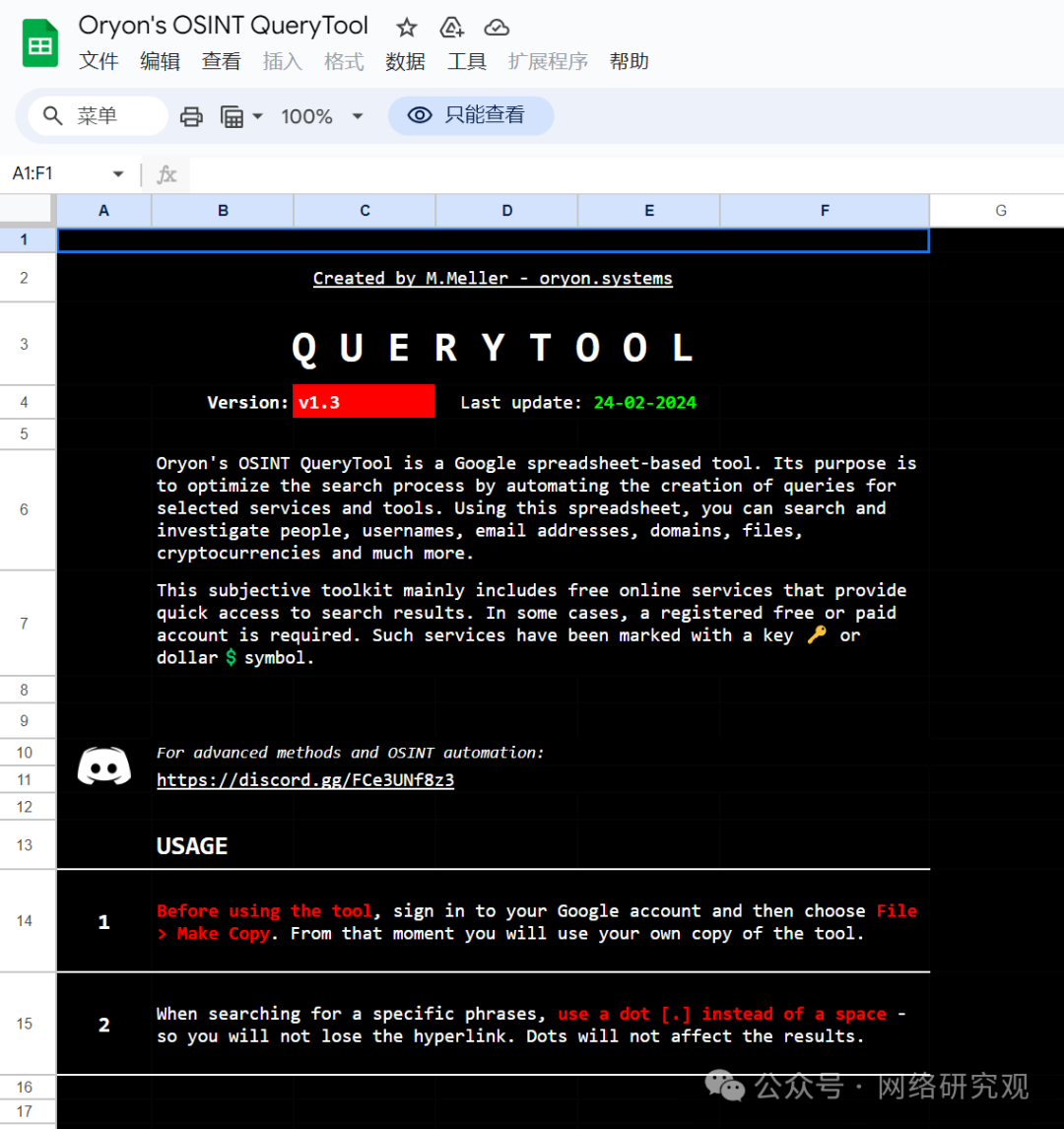Open the Created by M.Meller oryon.systems link
The image size is (1064, 1129).
pyautogui.click(x=493, y=279)
